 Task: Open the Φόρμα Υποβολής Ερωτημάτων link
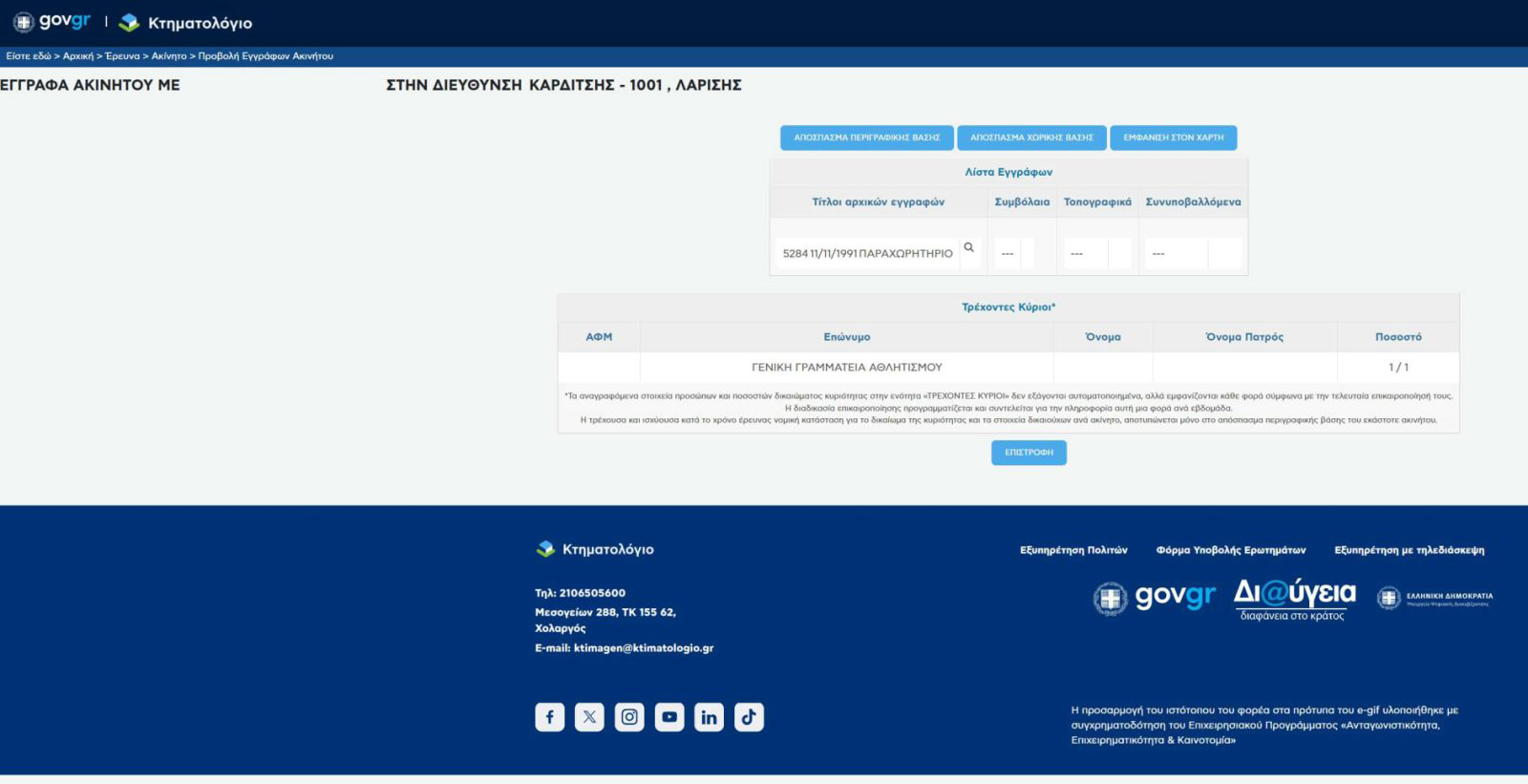(x=1230, y=550)
